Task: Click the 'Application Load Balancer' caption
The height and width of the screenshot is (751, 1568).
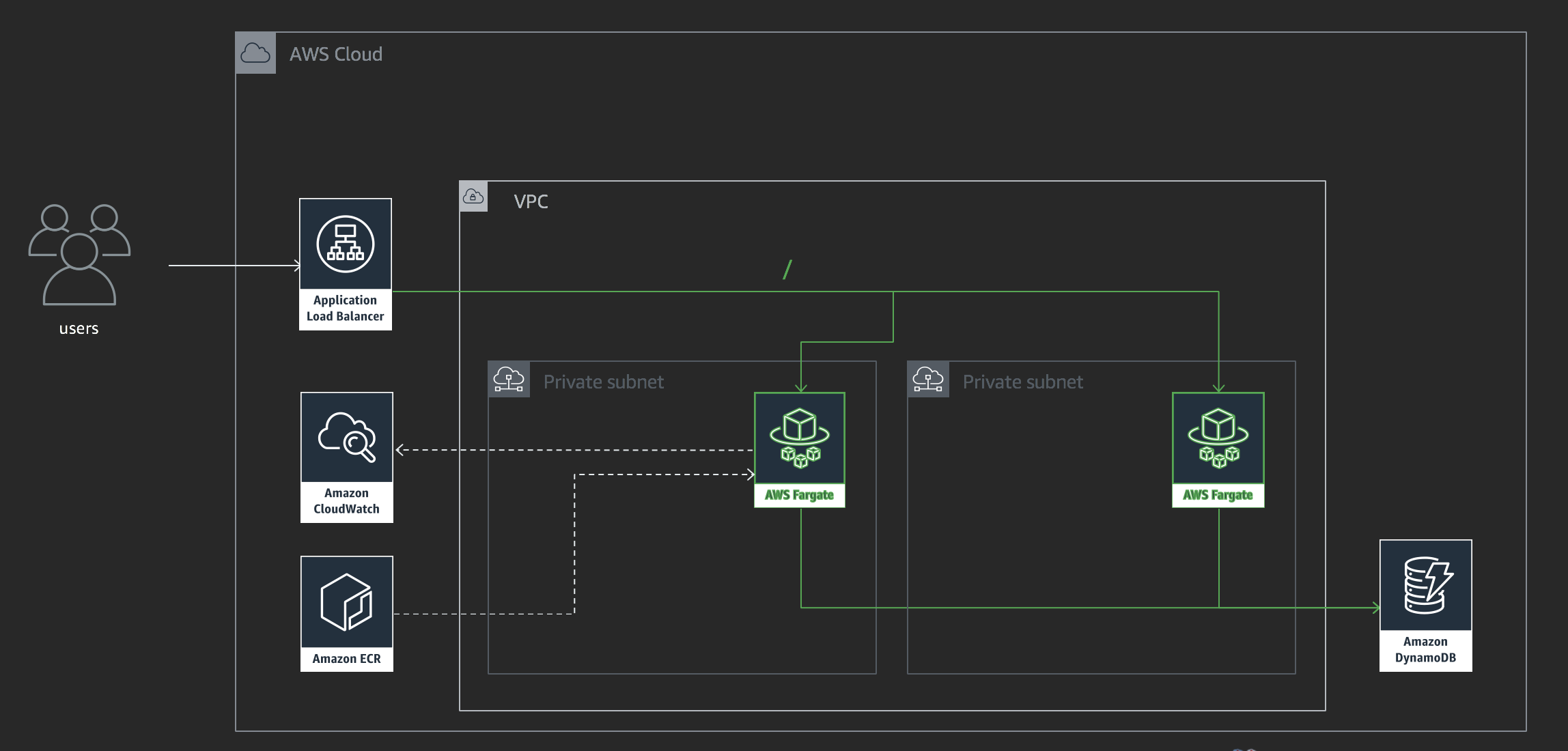Action: (346, 309)
